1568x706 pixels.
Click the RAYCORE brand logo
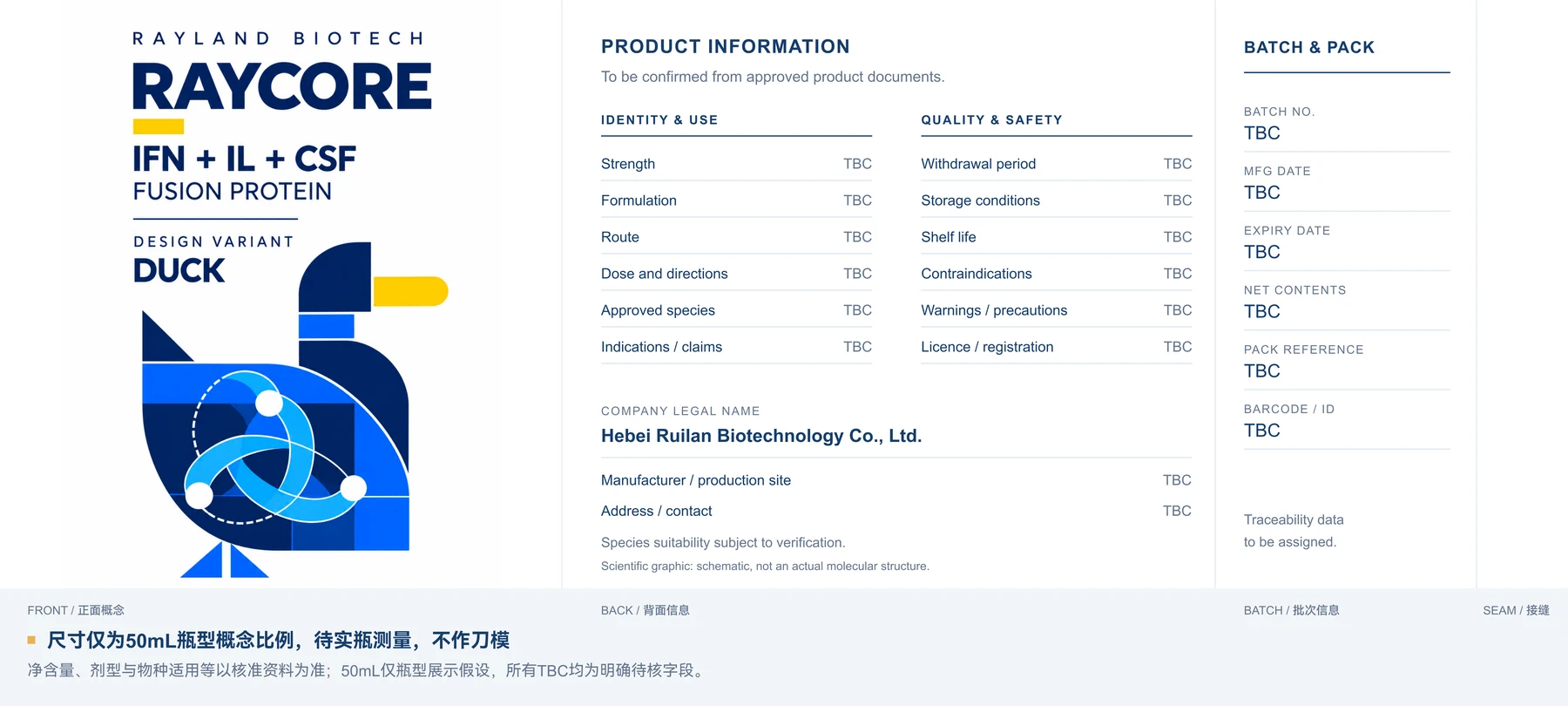point(282,86)
